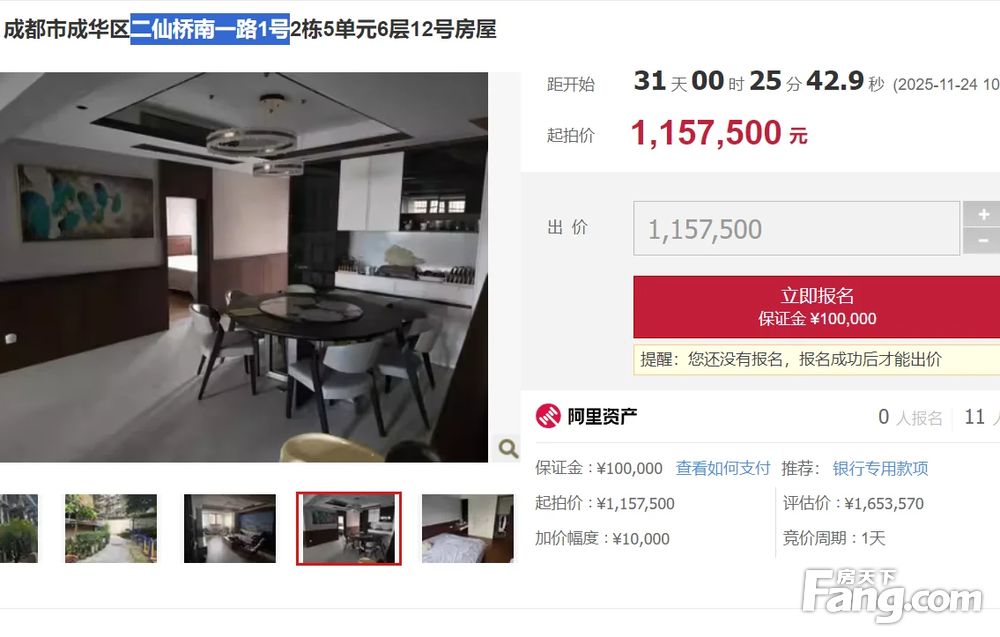This screenshot has height=637, width=1000.
Task: Select the partially visible building exterior thumbnail
Action: pyautogui.click(x=18, y=528)
